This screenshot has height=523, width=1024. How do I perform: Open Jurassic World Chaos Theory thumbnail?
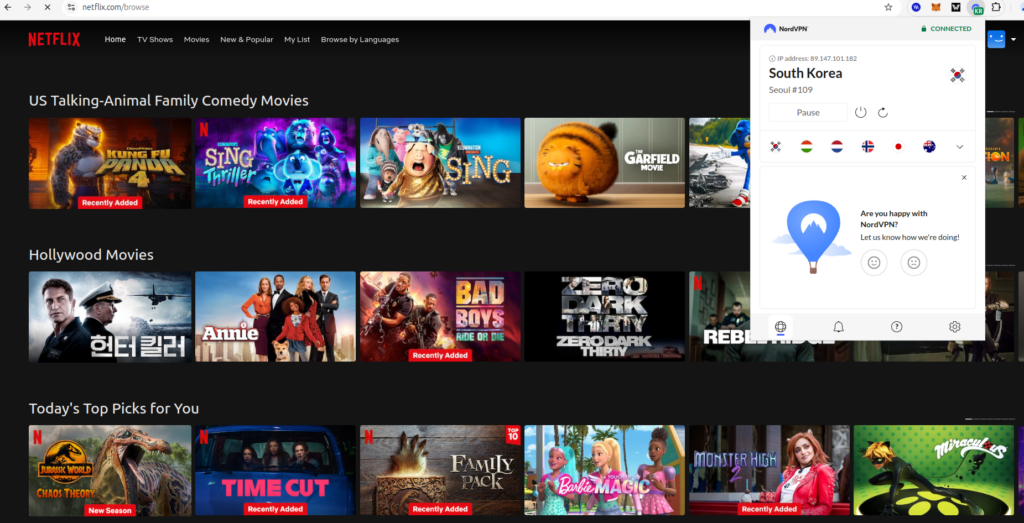click(x=110, y=471)
